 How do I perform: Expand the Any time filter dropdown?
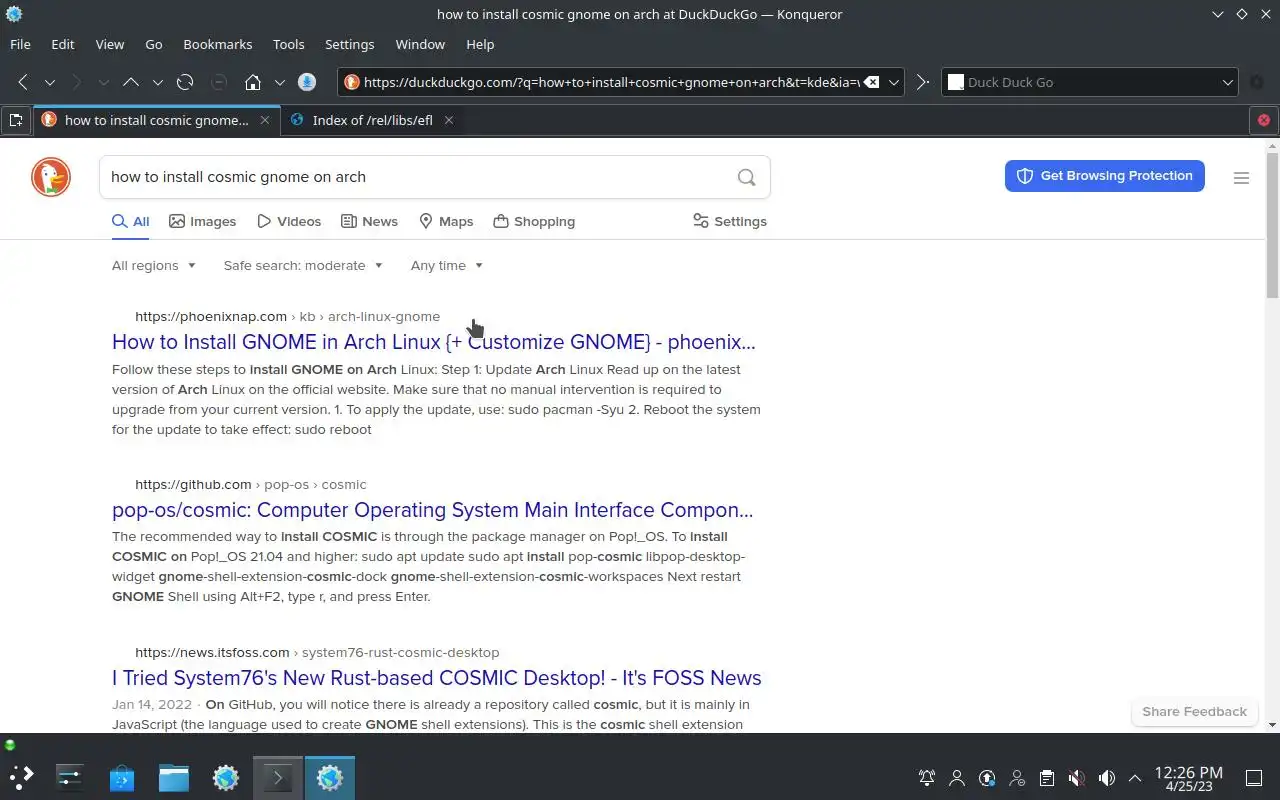point(447,265)
